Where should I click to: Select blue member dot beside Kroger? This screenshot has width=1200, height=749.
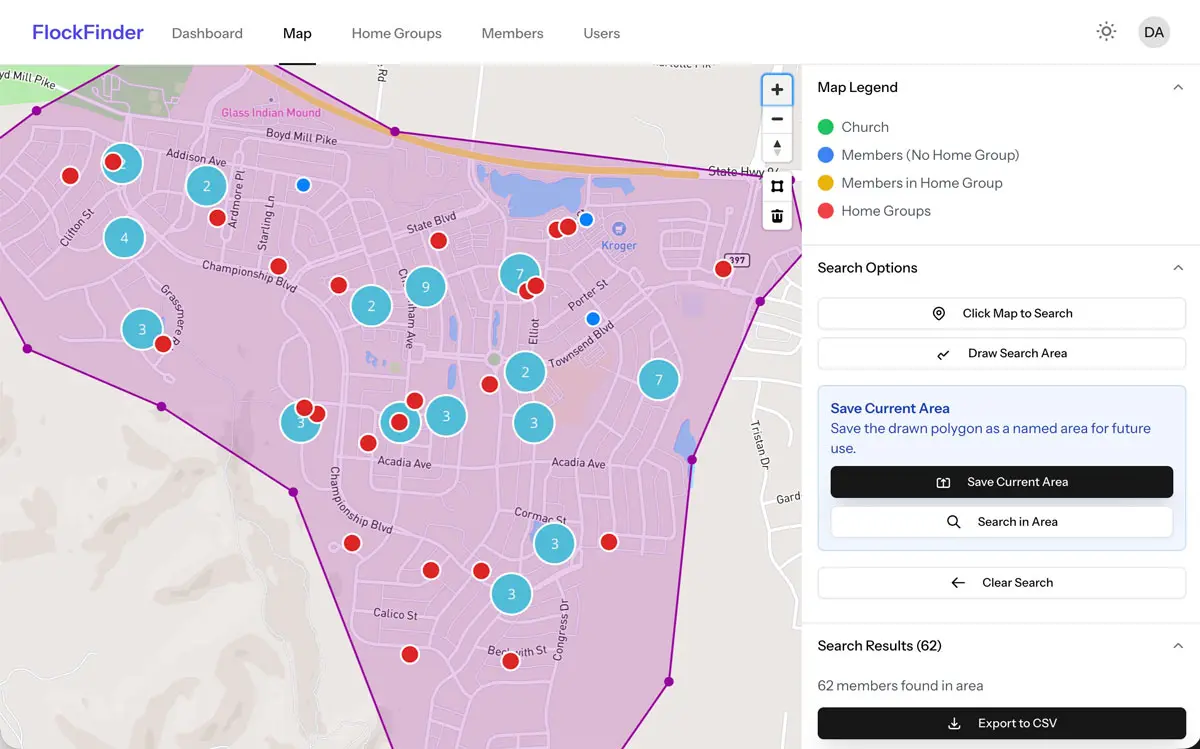coord(586,219)
